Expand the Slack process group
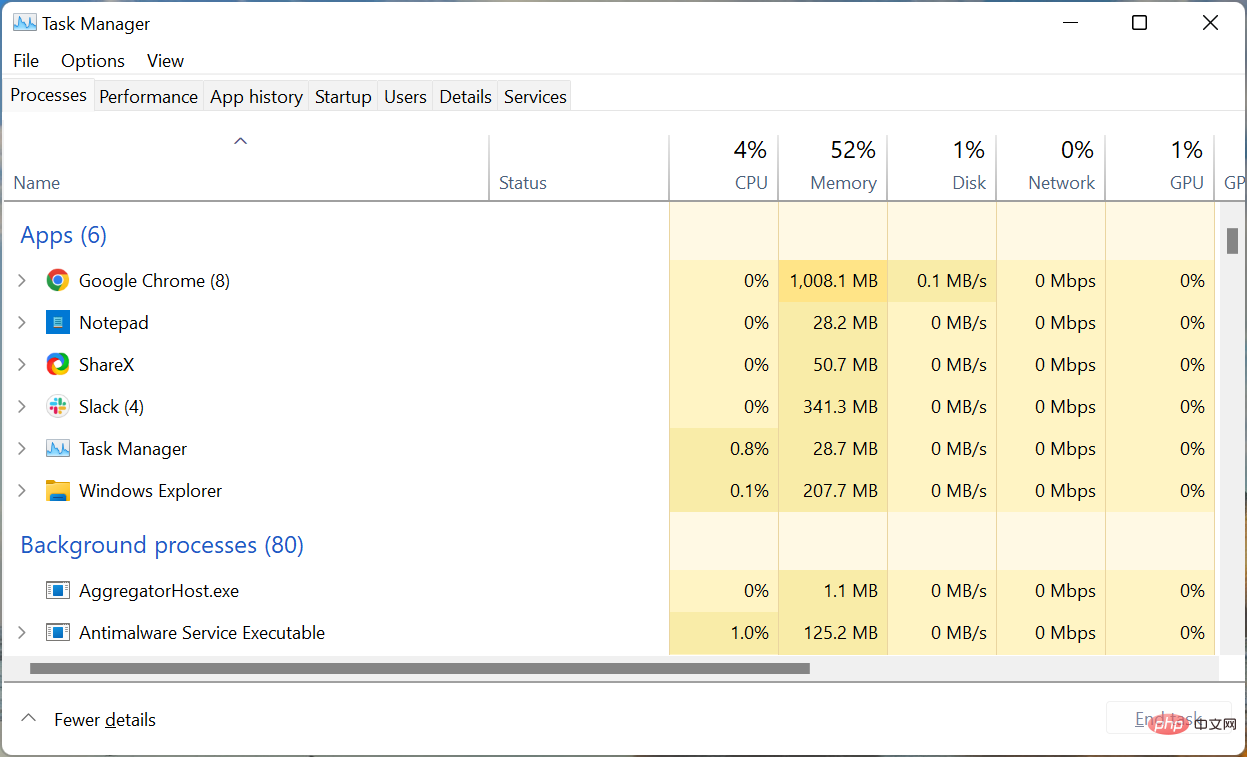Screen dimensions: 1247x757 (22, 407)
